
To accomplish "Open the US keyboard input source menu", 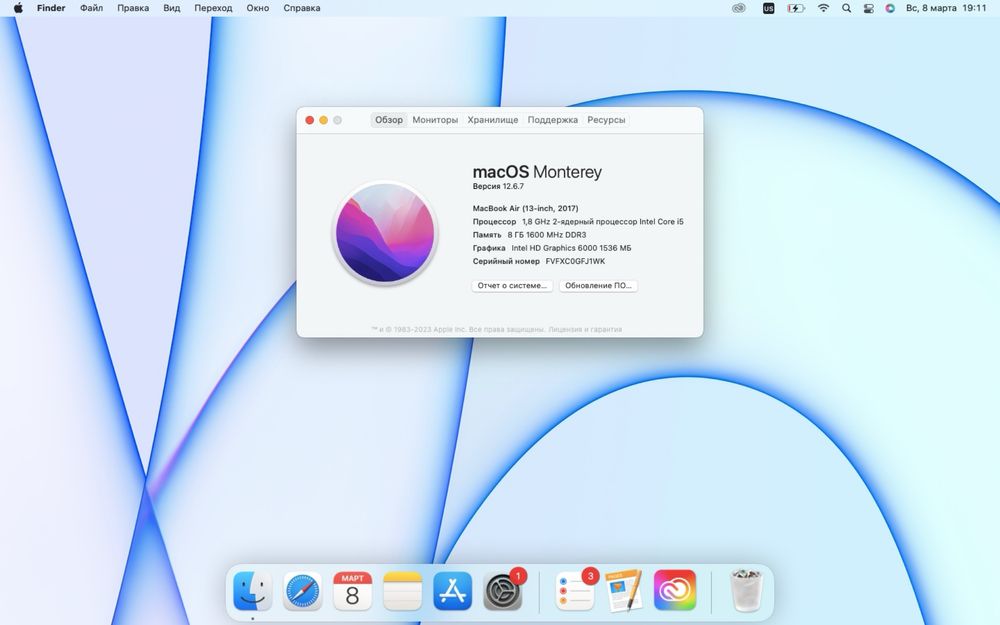I will (768, 8).
